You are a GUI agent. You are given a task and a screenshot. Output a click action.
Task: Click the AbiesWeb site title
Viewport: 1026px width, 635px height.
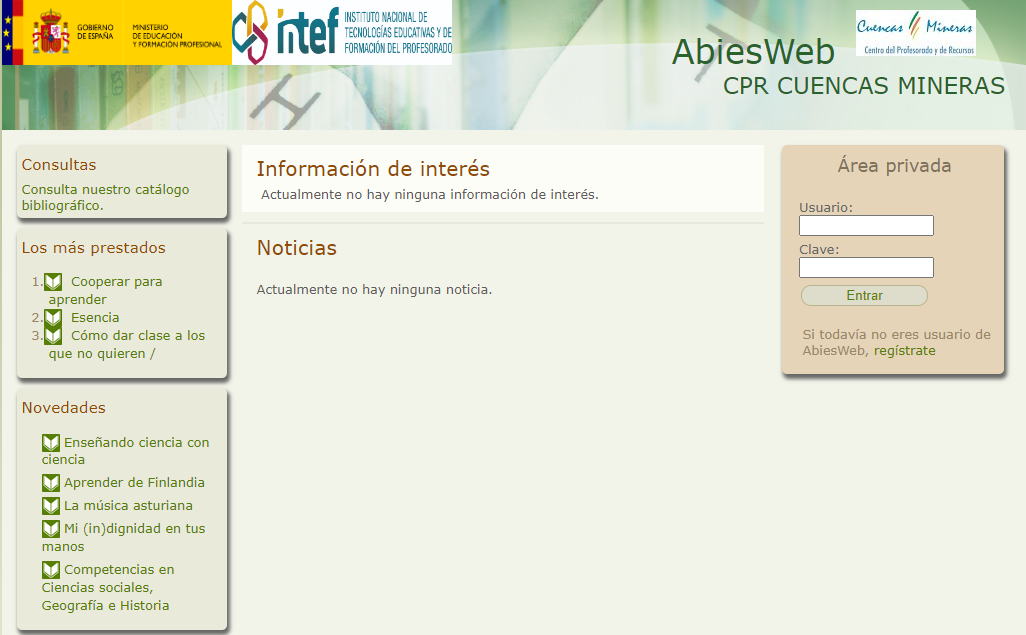click(752, 52)
